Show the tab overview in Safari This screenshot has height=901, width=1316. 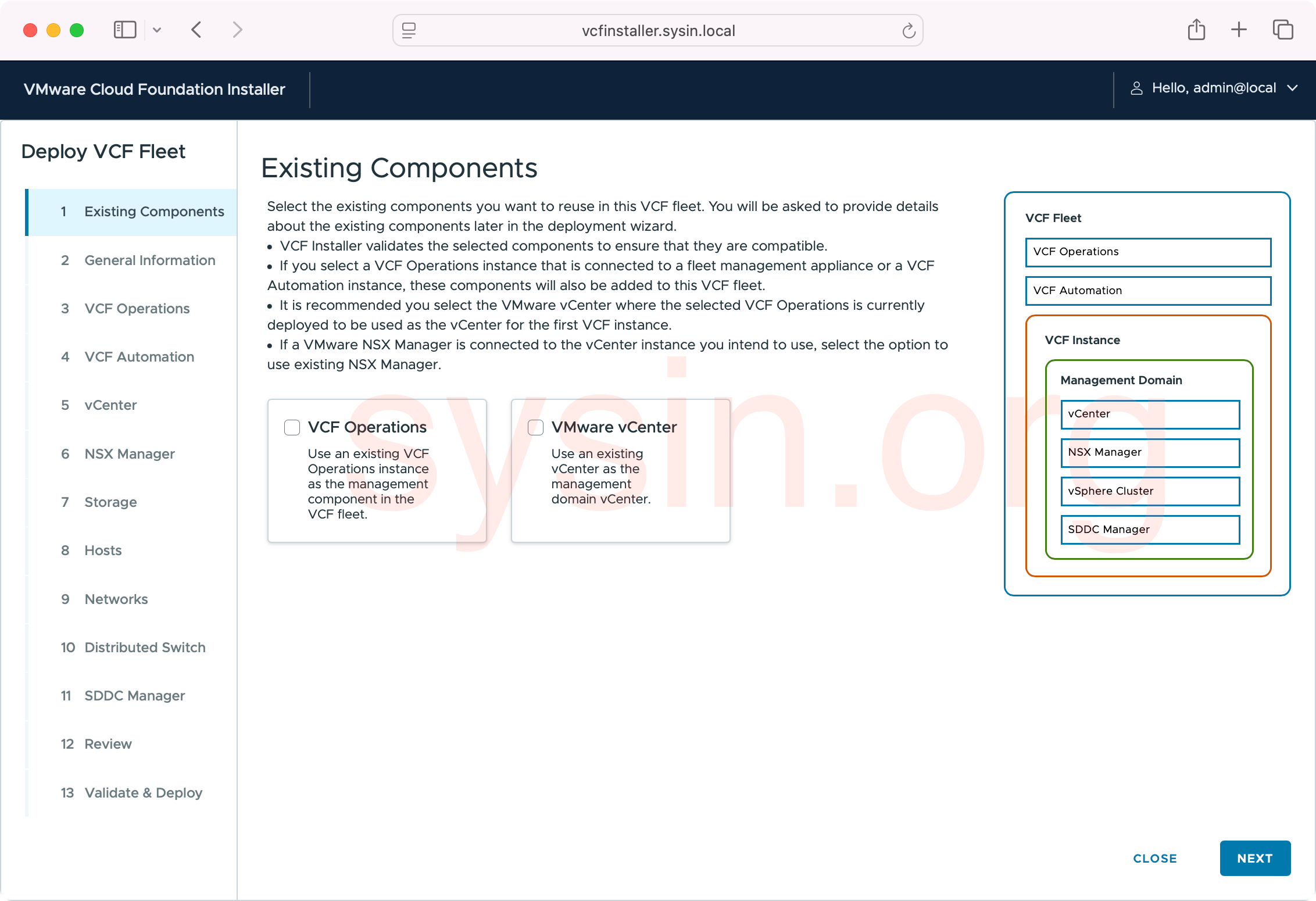[x=1282, y=30]
